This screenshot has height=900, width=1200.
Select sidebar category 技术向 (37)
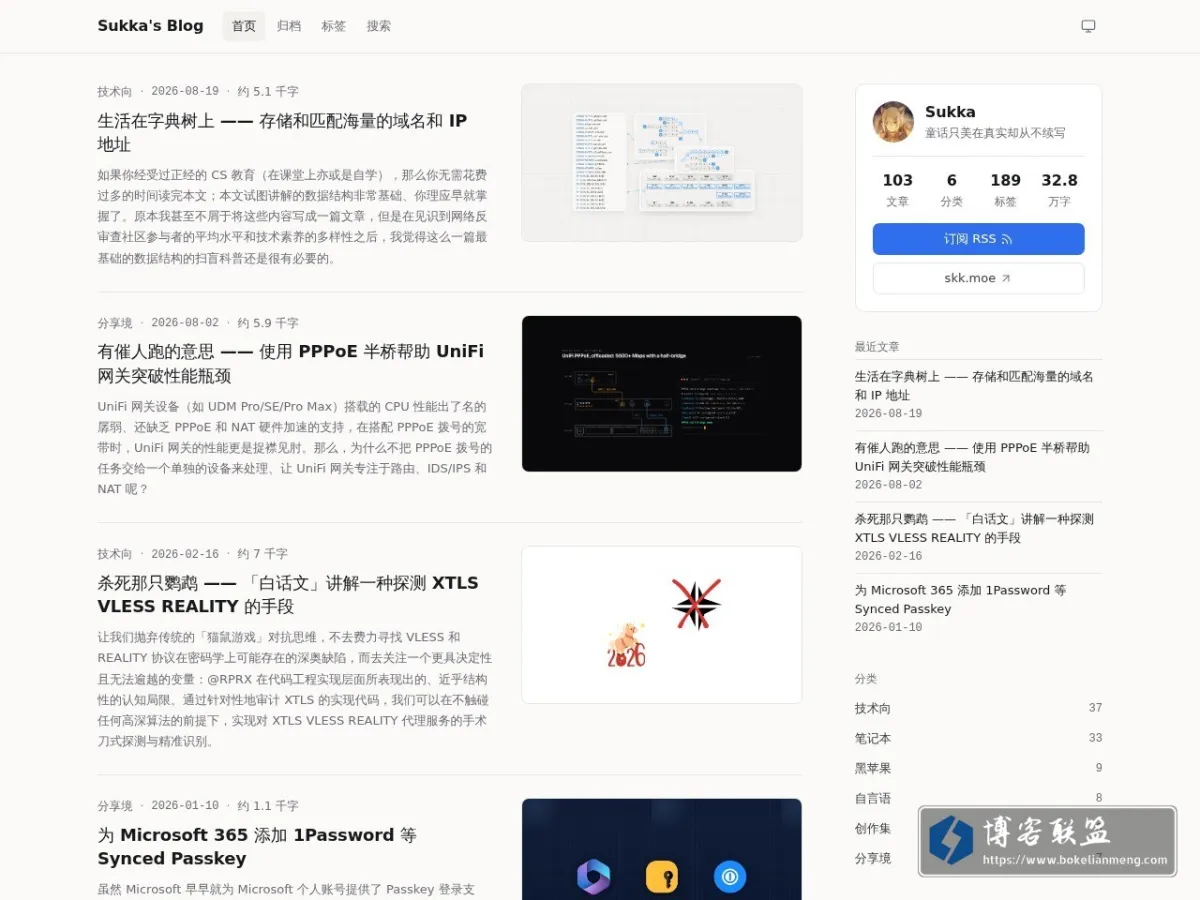(x=978, y=708)
